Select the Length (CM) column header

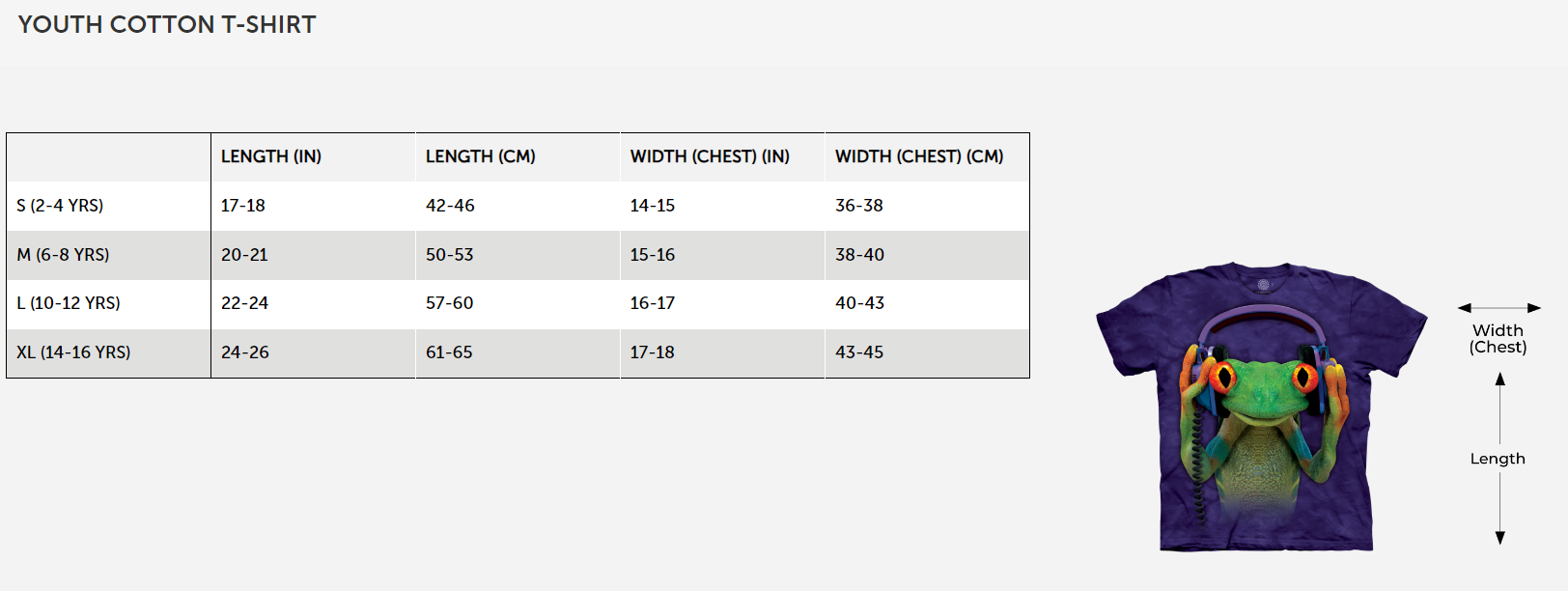tap(481, 156)
